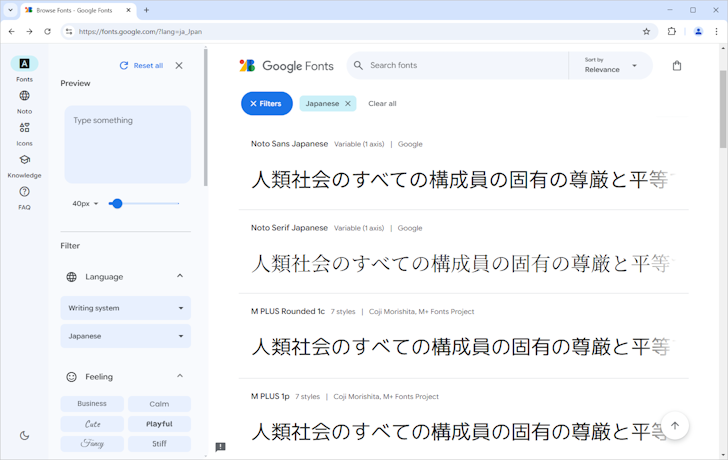Close the filters panel with X
Viewport: 728px width, 460px height.
pyautogui.click(x=179, y=65)
